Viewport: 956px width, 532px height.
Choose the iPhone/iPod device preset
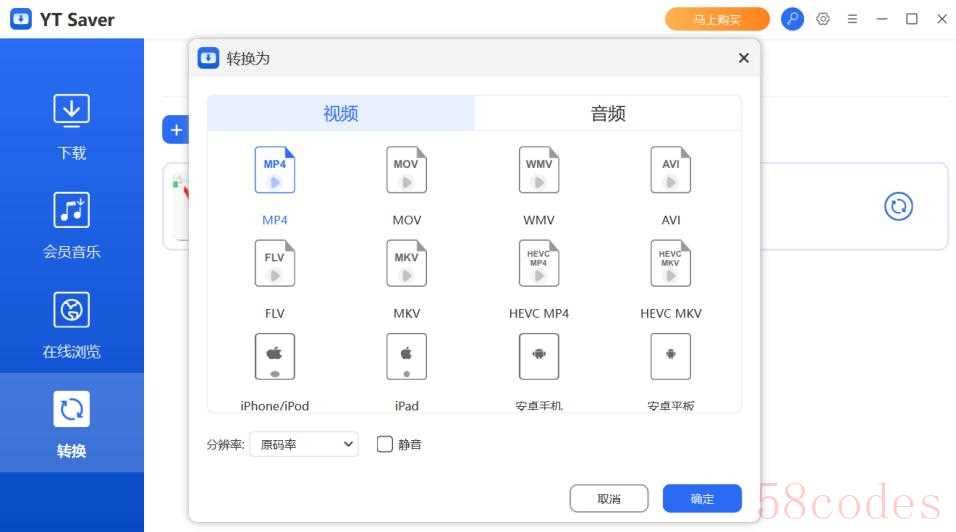[x=275, y=357]
